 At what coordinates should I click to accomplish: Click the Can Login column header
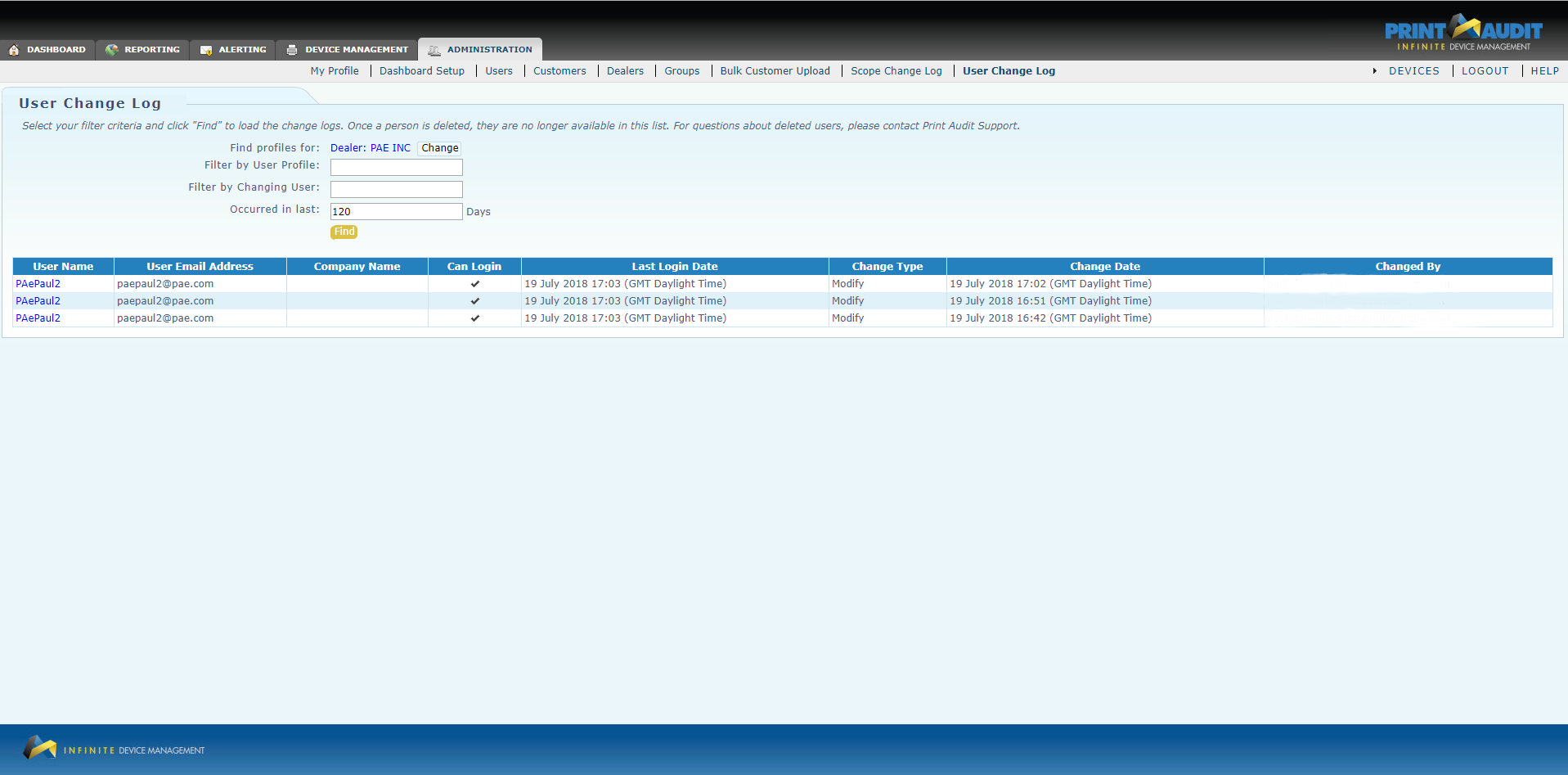tap(474, 266)
